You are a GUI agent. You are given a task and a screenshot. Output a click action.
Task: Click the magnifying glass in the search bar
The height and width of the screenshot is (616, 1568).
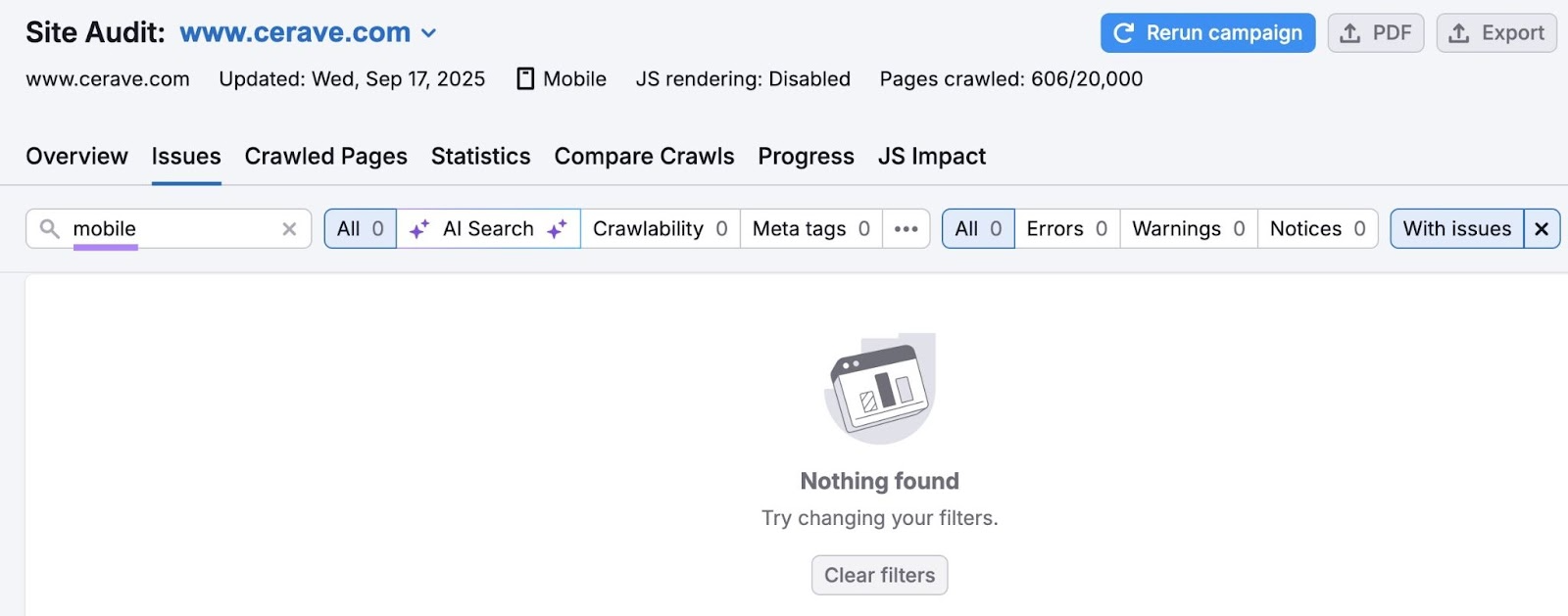pos(51,228)
